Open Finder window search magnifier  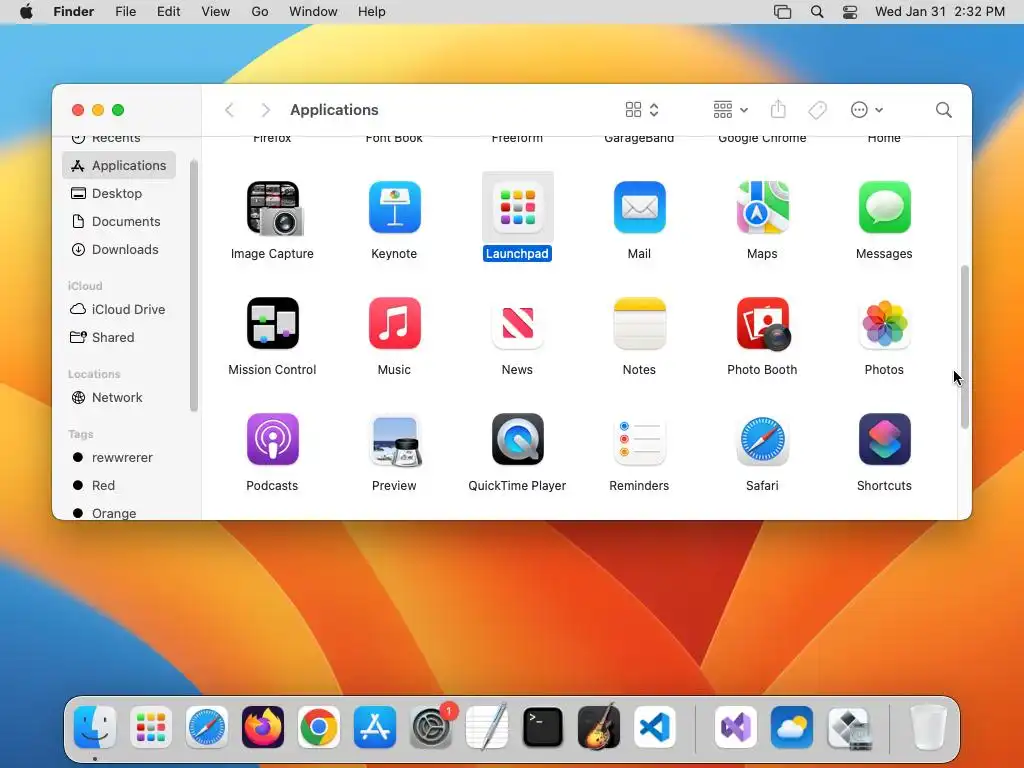pyautogui.click(x=943, y=110)
